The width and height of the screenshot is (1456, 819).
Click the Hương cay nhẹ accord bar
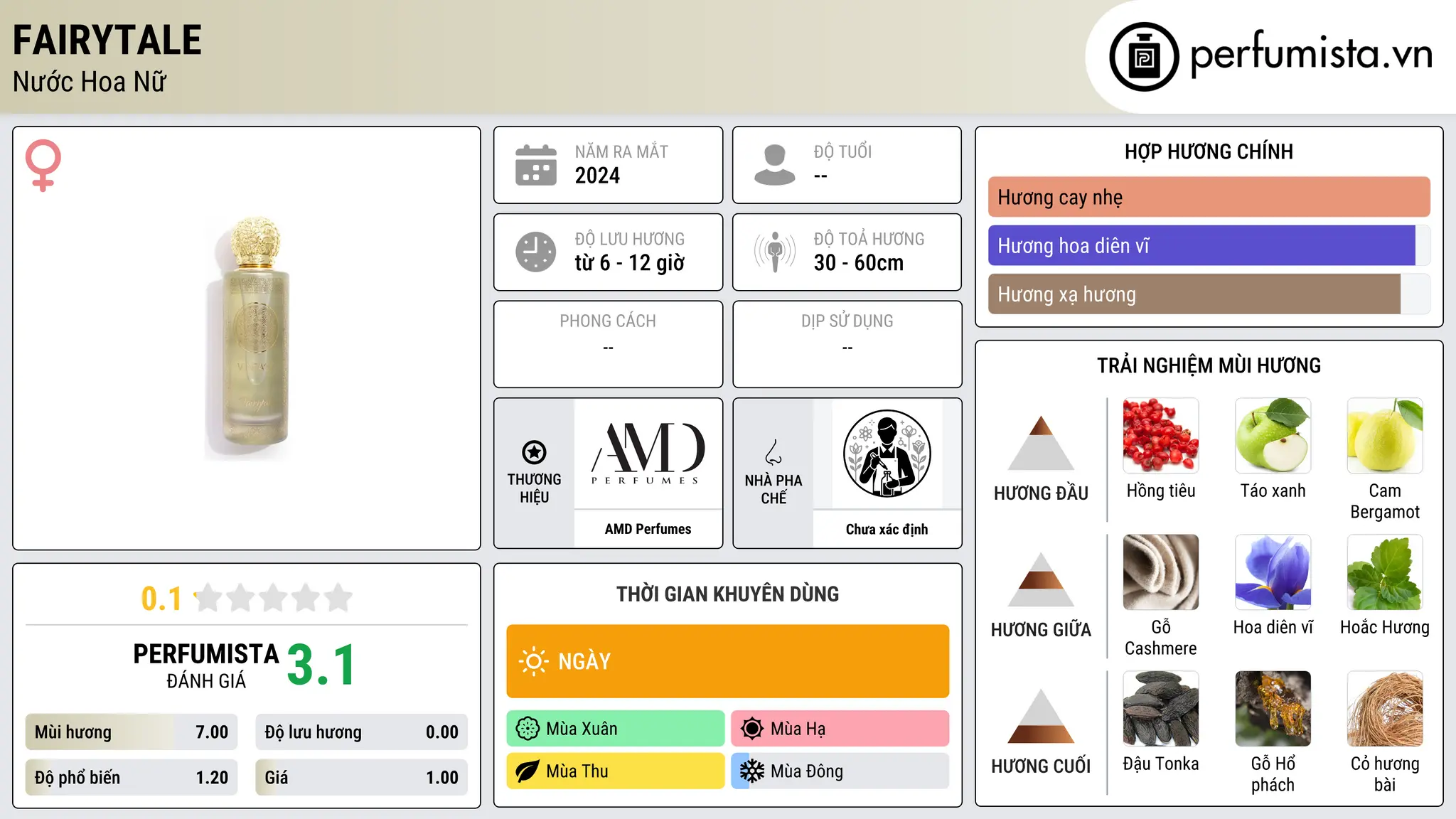coord(1209,197)
